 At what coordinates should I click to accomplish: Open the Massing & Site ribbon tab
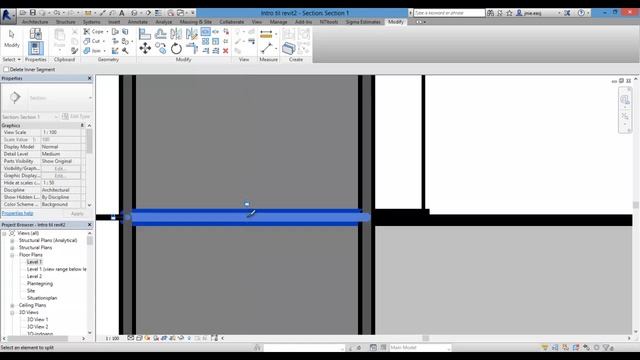[196, 22]
